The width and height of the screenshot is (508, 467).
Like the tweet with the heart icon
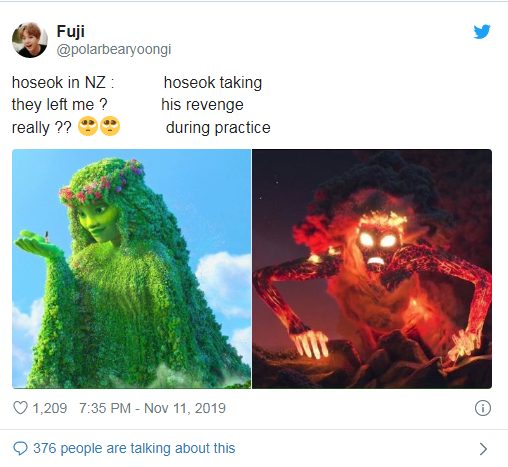(x=20, y=408)
